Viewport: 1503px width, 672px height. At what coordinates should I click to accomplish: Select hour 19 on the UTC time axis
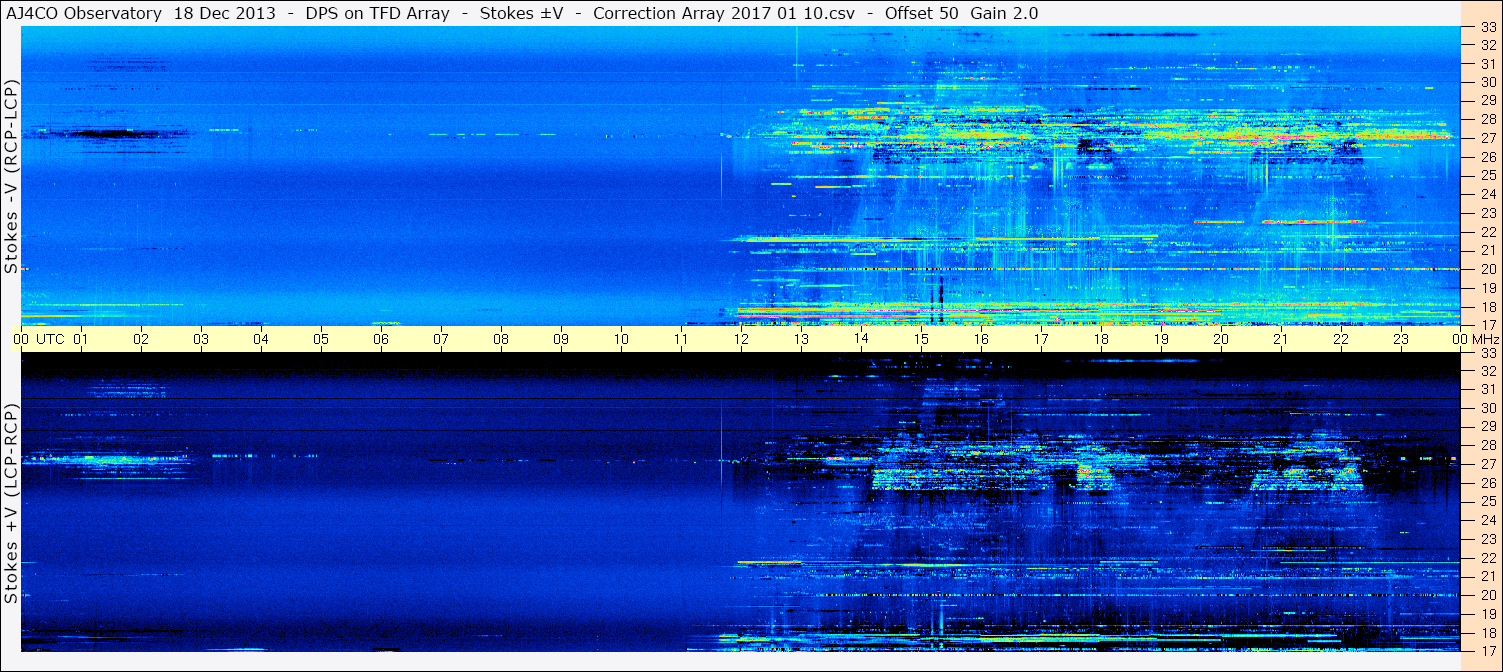(x=1161, y=339)
